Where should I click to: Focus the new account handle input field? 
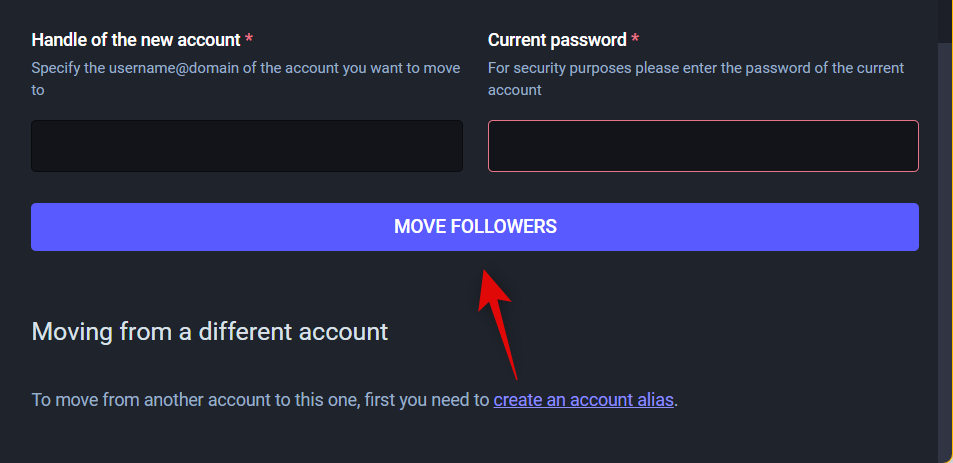click(x=247, y=146)
